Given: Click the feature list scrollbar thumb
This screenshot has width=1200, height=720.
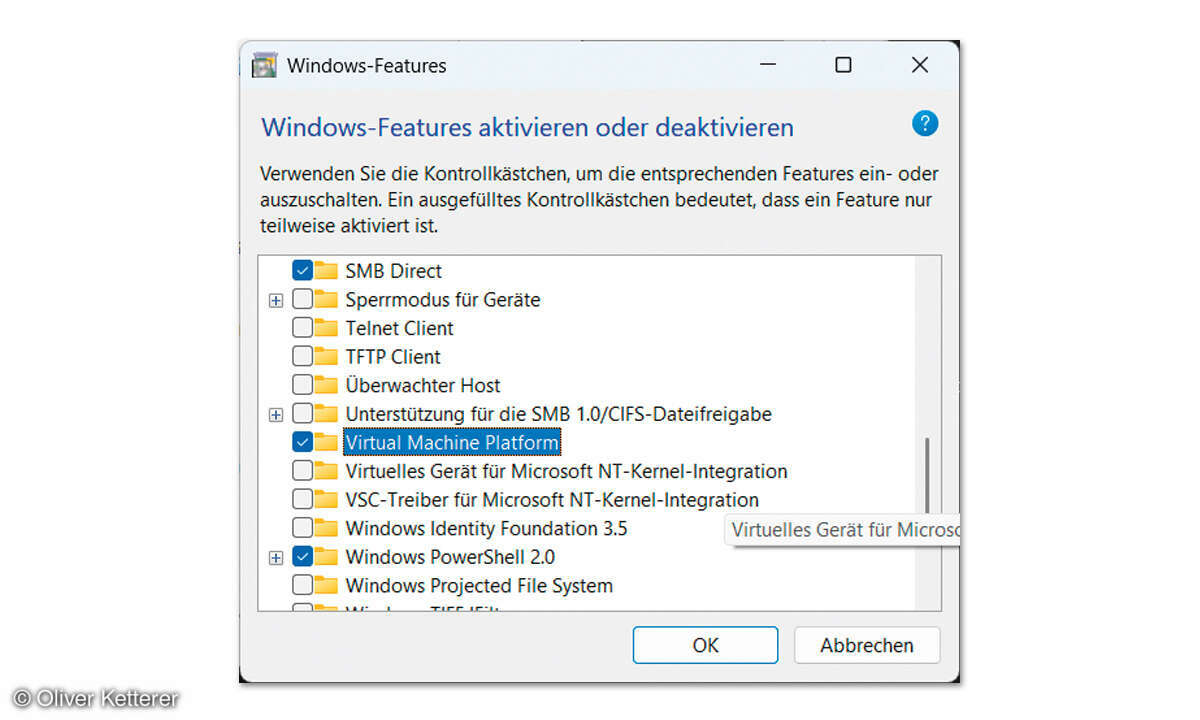Looking at the screenshot, I should 927,476.
